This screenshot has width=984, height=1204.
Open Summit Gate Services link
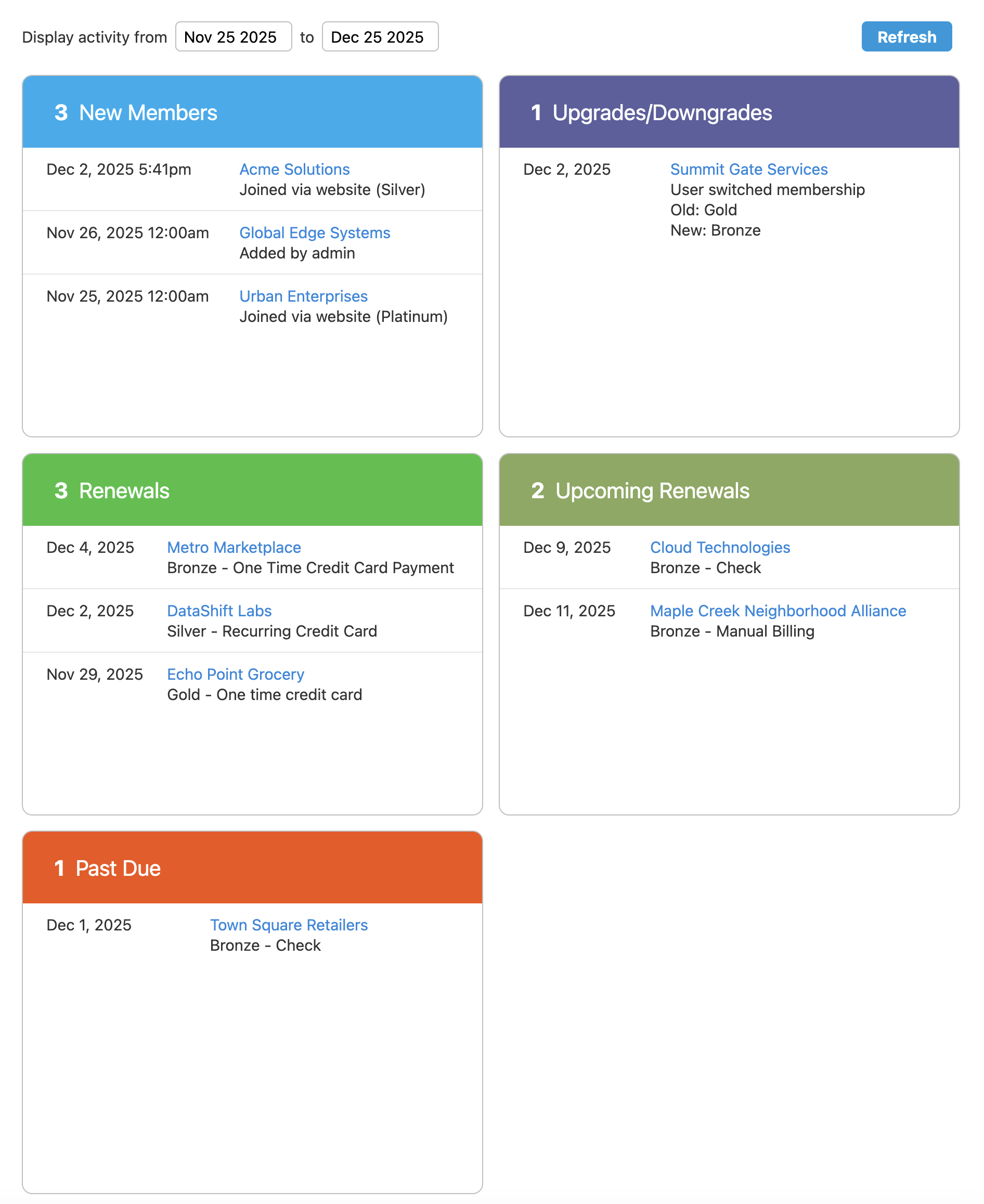[748, 170]
